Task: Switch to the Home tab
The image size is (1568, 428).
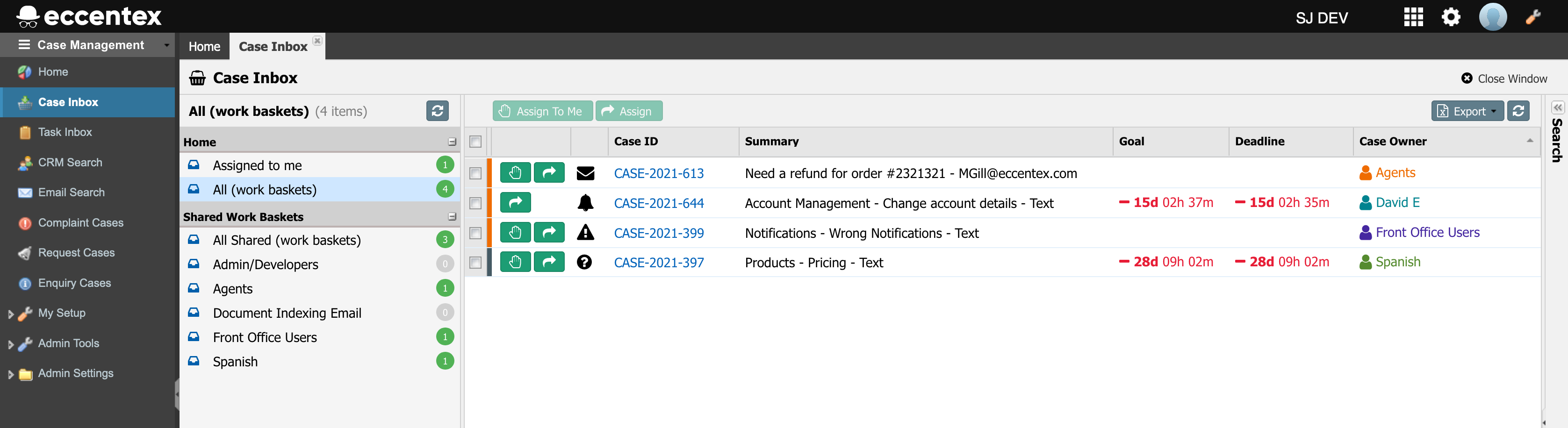Action: [204, 47]
